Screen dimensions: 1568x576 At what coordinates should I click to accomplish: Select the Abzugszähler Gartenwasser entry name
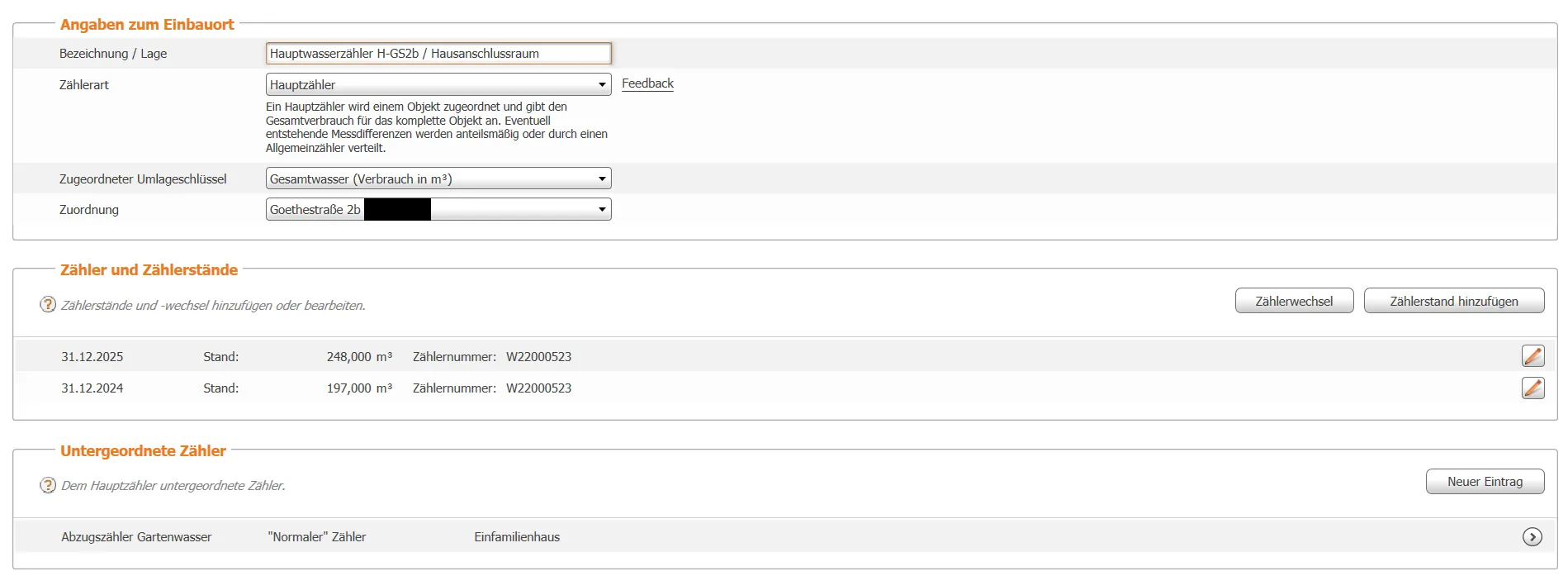click(x=136, y=537)
